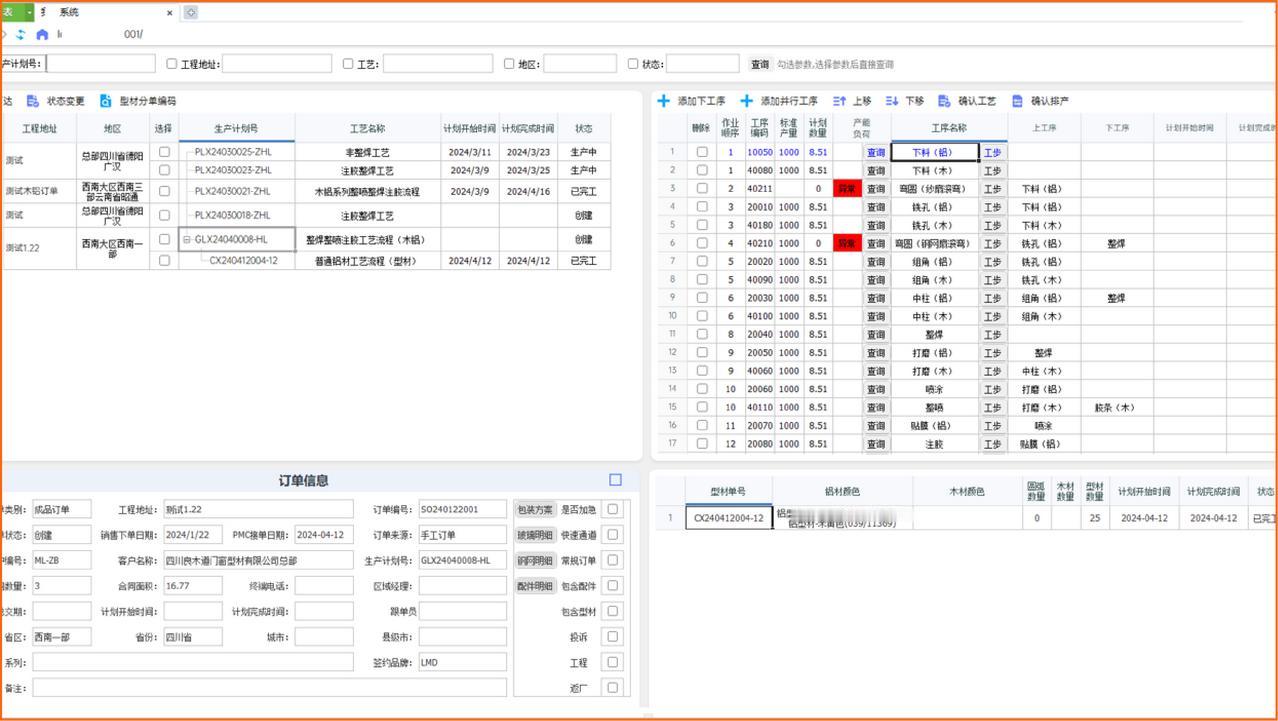
Task: Click the 添加并行工序 plus icon
Action: coord(746,101)
